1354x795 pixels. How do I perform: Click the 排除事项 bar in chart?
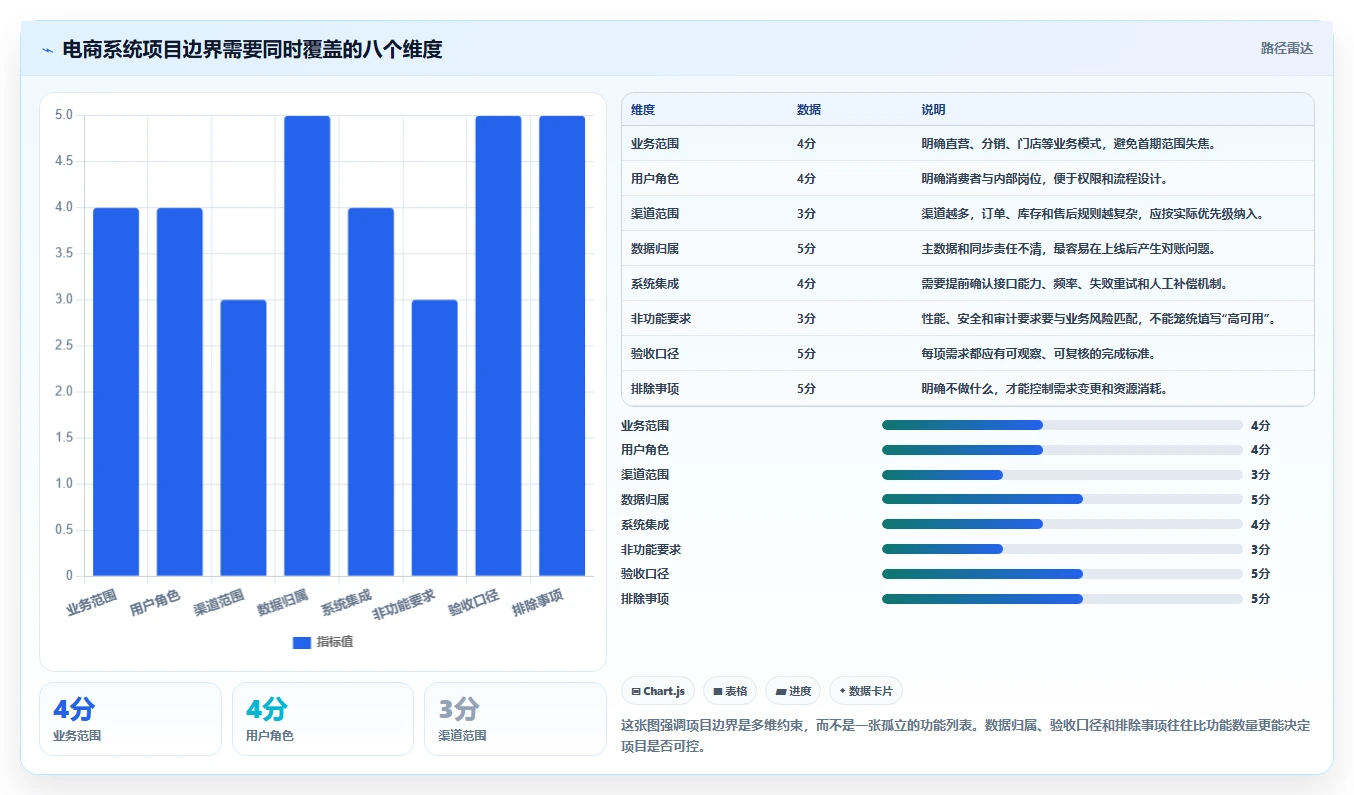562,346
